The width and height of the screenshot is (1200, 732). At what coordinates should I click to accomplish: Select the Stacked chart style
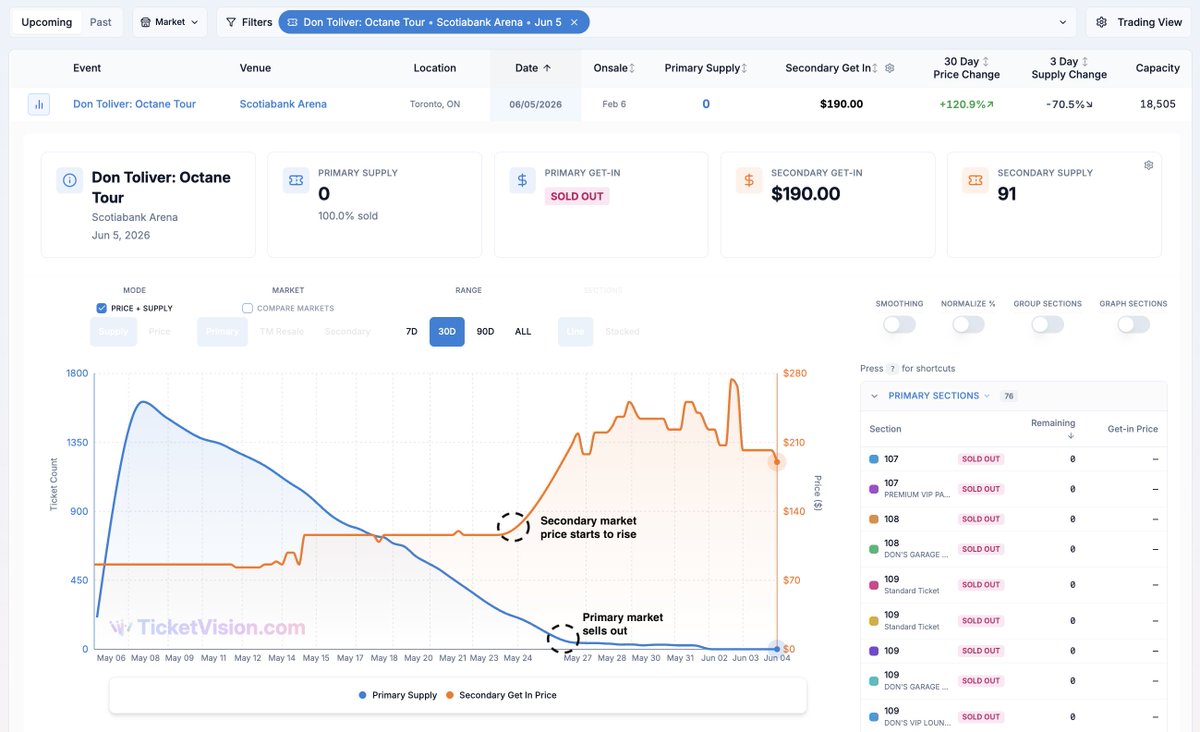click(x=622, y=331)
